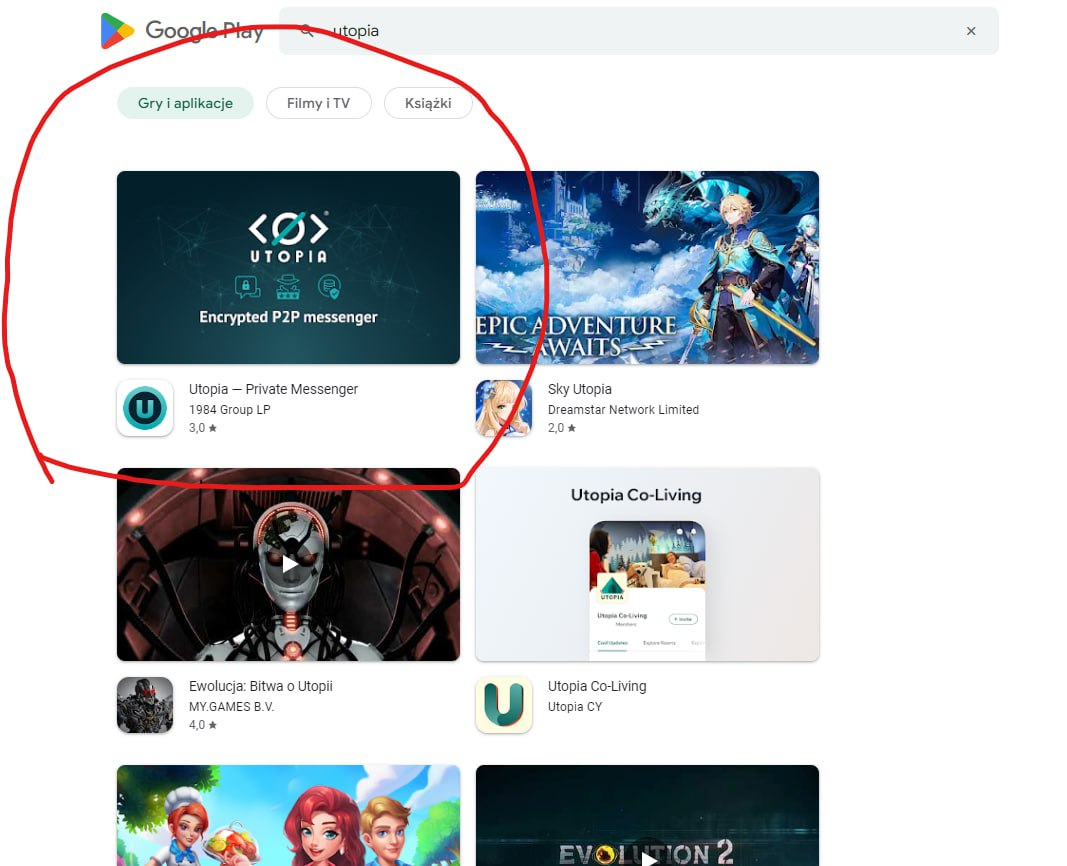Screen dimensions: 1067x866
Task: Click Sky Utopia app icon
Action: 504,407
